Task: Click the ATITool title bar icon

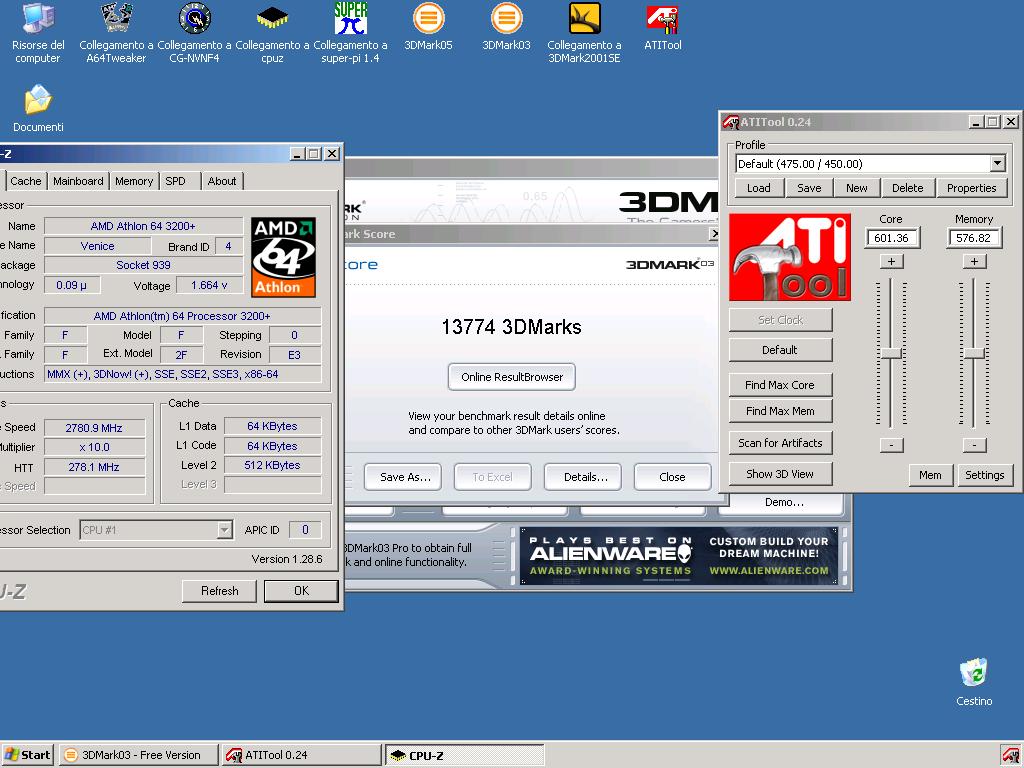Action: tap(731, 121)
